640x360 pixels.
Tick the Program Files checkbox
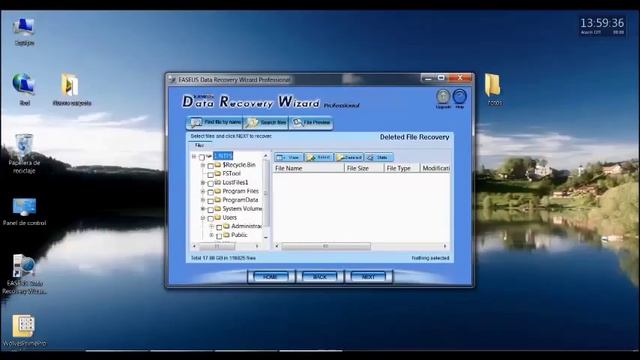[x=211, y=192]
